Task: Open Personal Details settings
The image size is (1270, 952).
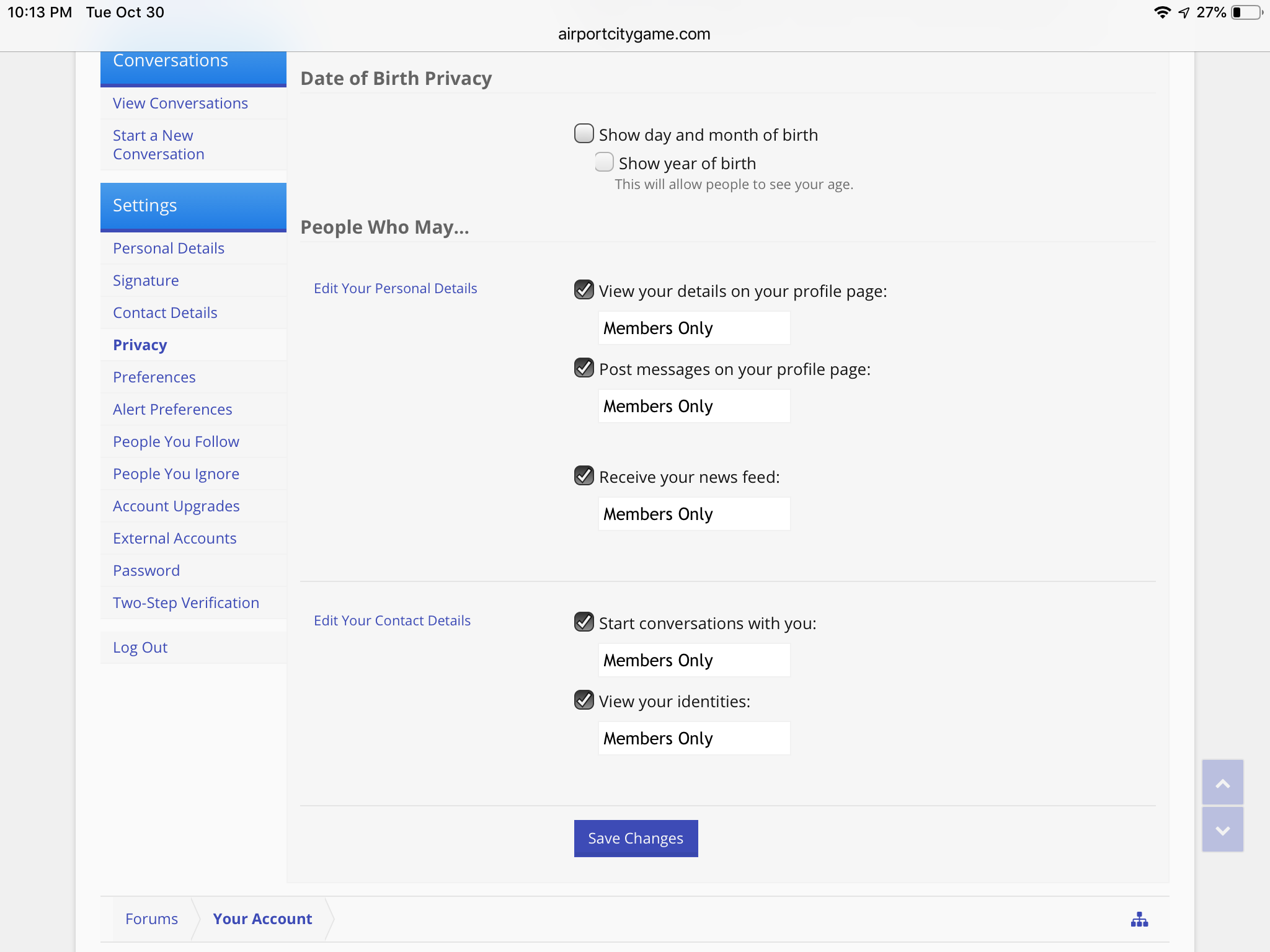Action: point(193,249)
